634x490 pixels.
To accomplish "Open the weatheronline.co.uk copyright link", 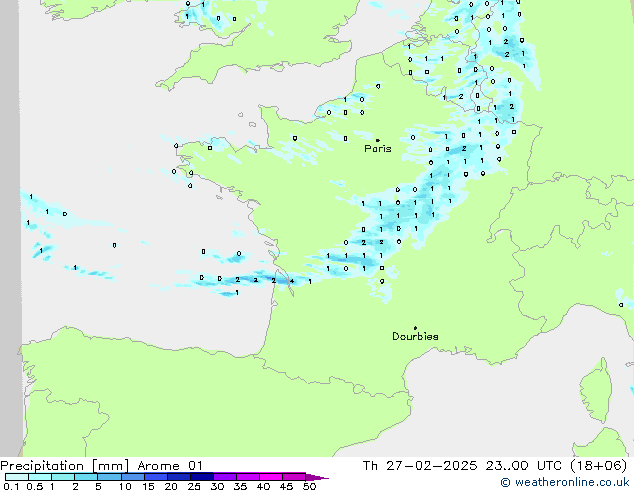I will coord(565,482).
